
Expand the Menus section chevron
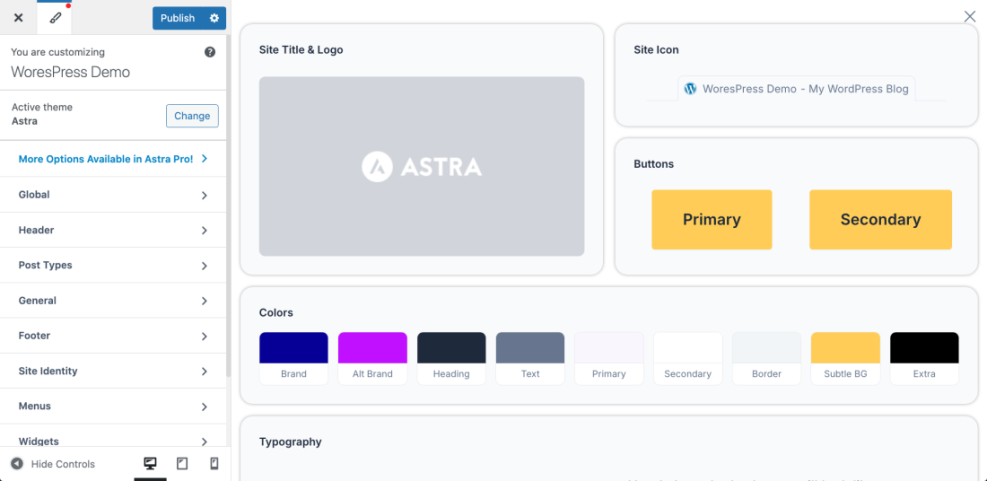tap(204, 407)
